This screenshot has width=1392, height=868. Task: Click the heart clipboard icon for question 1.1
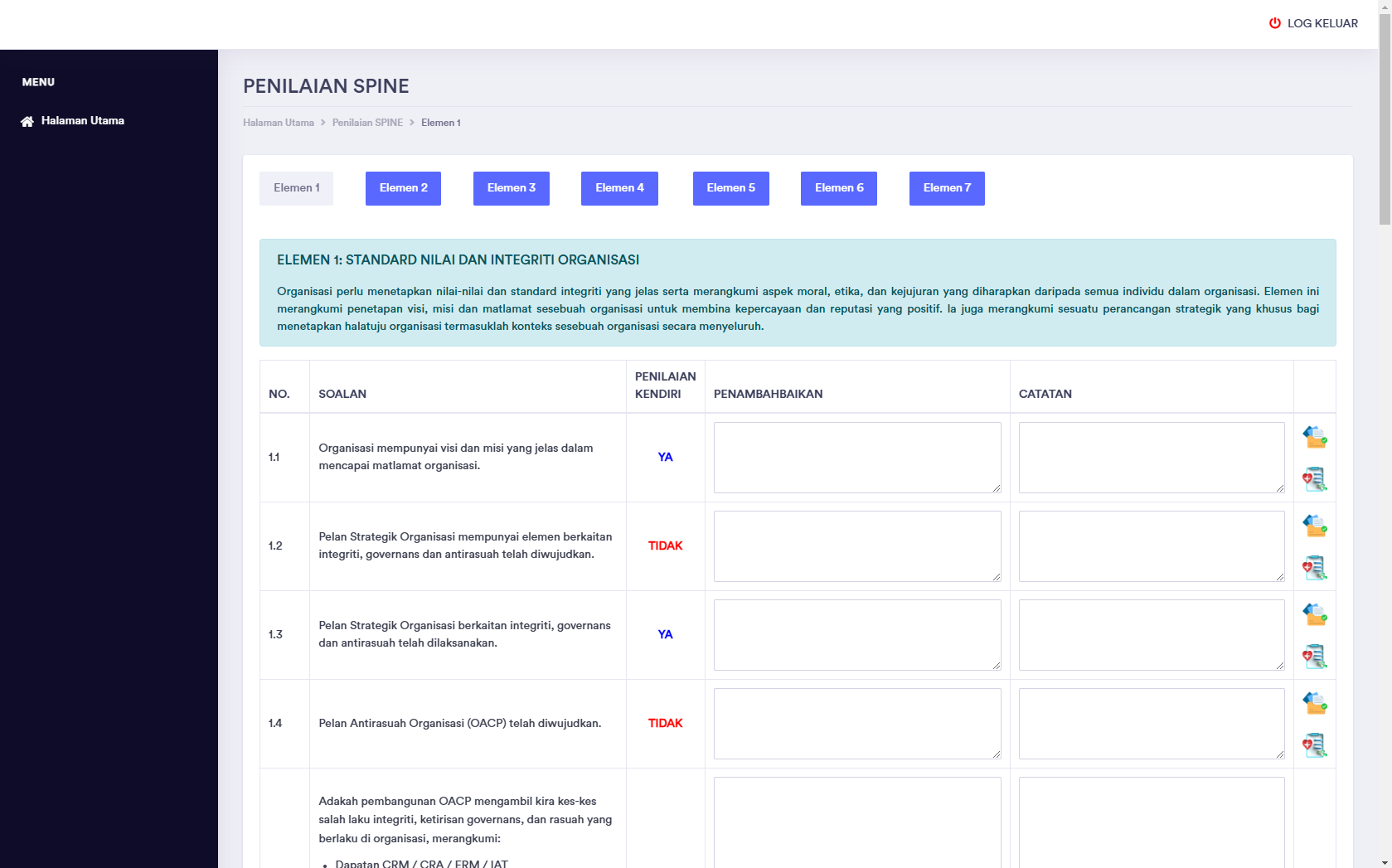click(x=1314, y=479)
